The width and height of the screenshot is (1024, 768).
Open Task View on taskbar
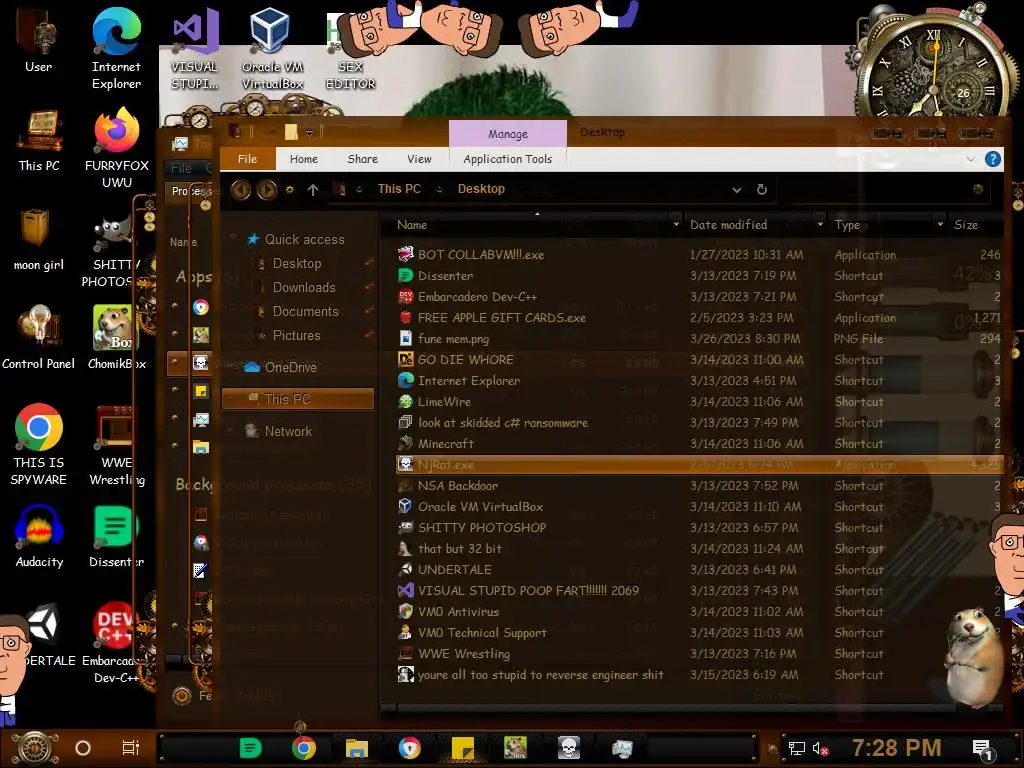[x=131, y=748]
